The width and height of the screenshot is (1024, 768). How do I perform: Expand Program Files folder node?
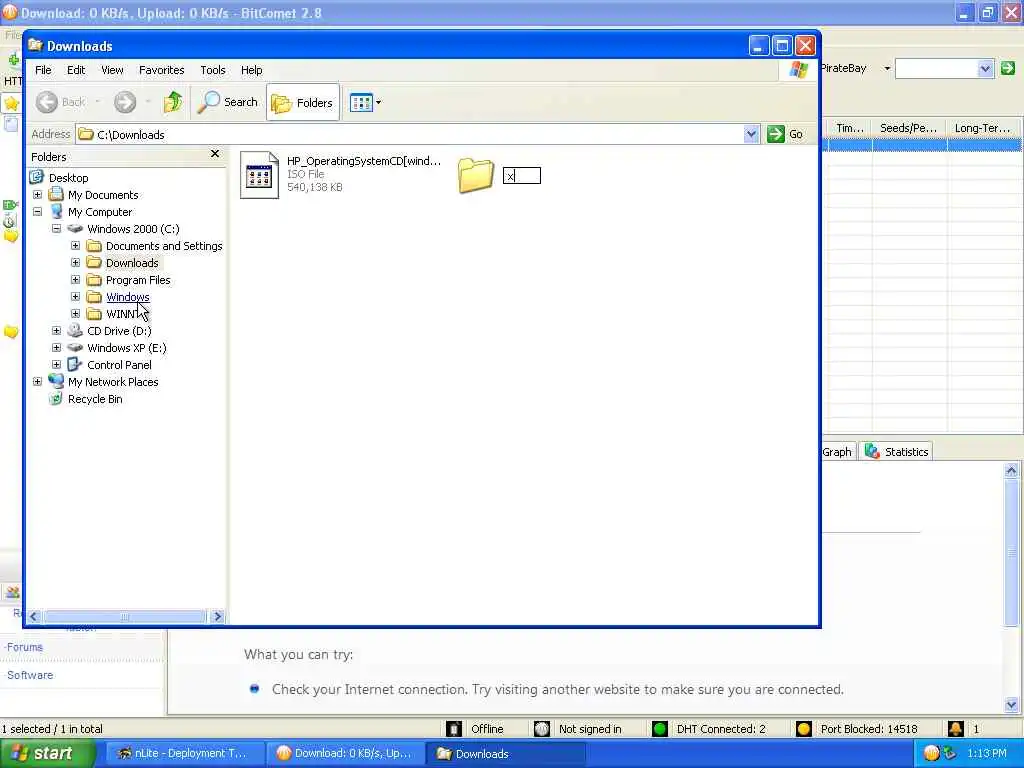click(75, 280)
